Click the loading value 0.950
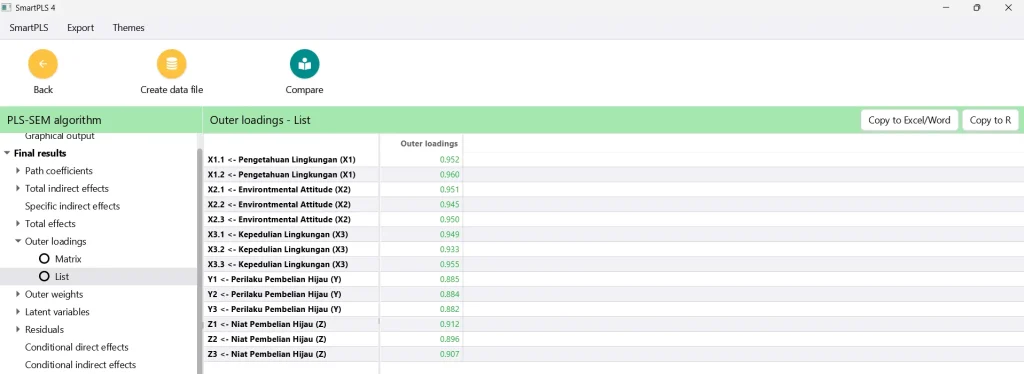Viewport: 1024px width, 374px height. click(x=449, y=219)
